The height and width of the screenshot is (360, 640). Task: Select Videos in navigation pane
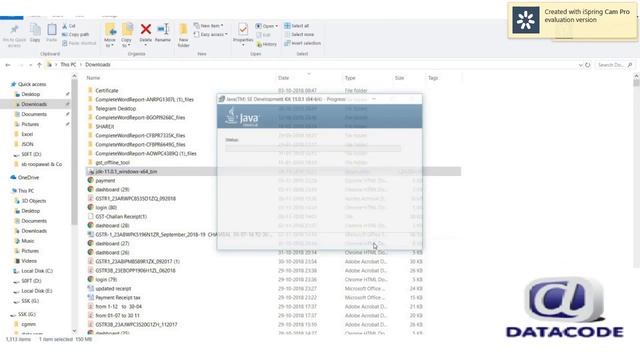point(29,261)
